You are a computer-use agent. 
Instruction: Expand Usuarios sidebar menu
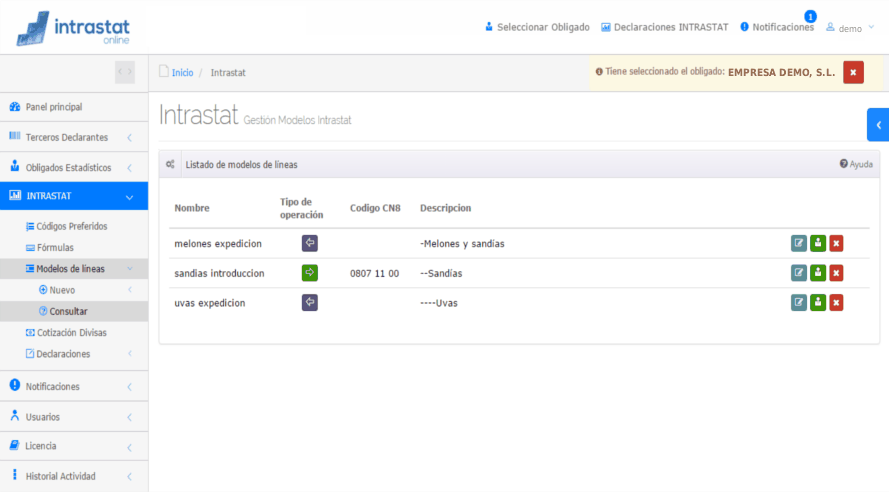tap(74, 417)
